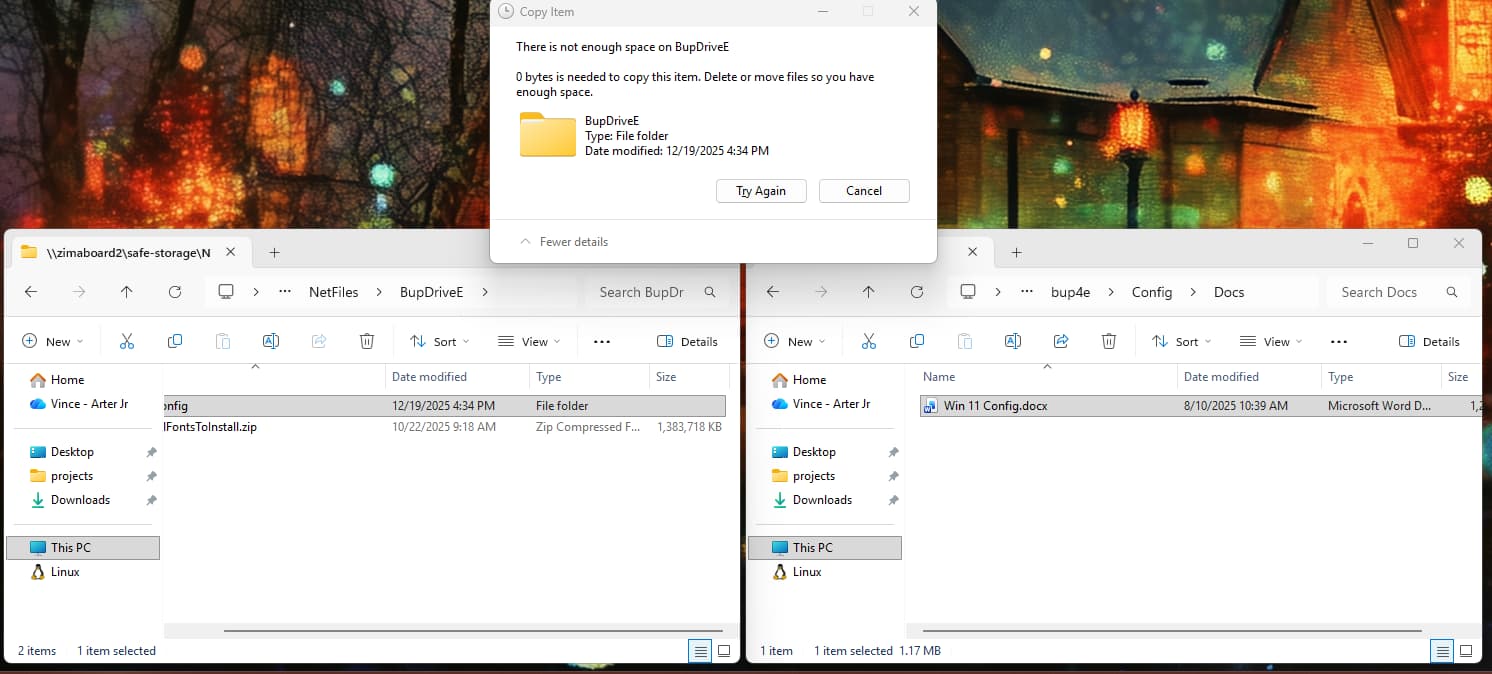Viewport: 1492px width, 674px height.
Task: Click the Copy icon in right Docs window
Action: [917, 341]
